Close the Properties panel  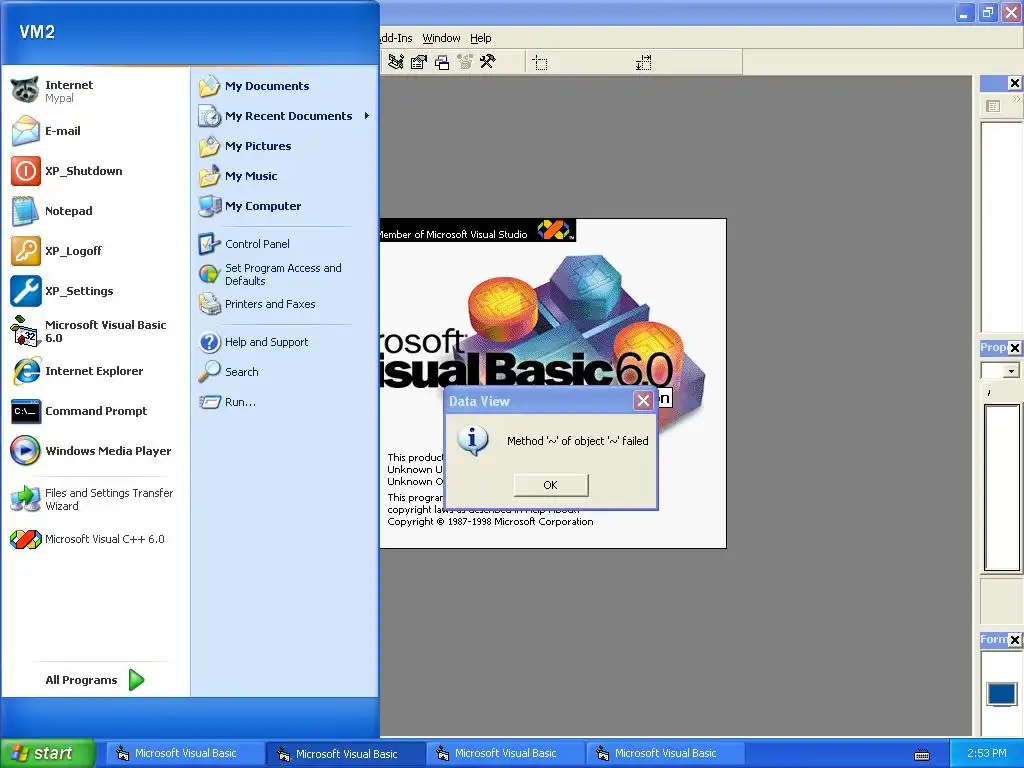click(1014, 348)
